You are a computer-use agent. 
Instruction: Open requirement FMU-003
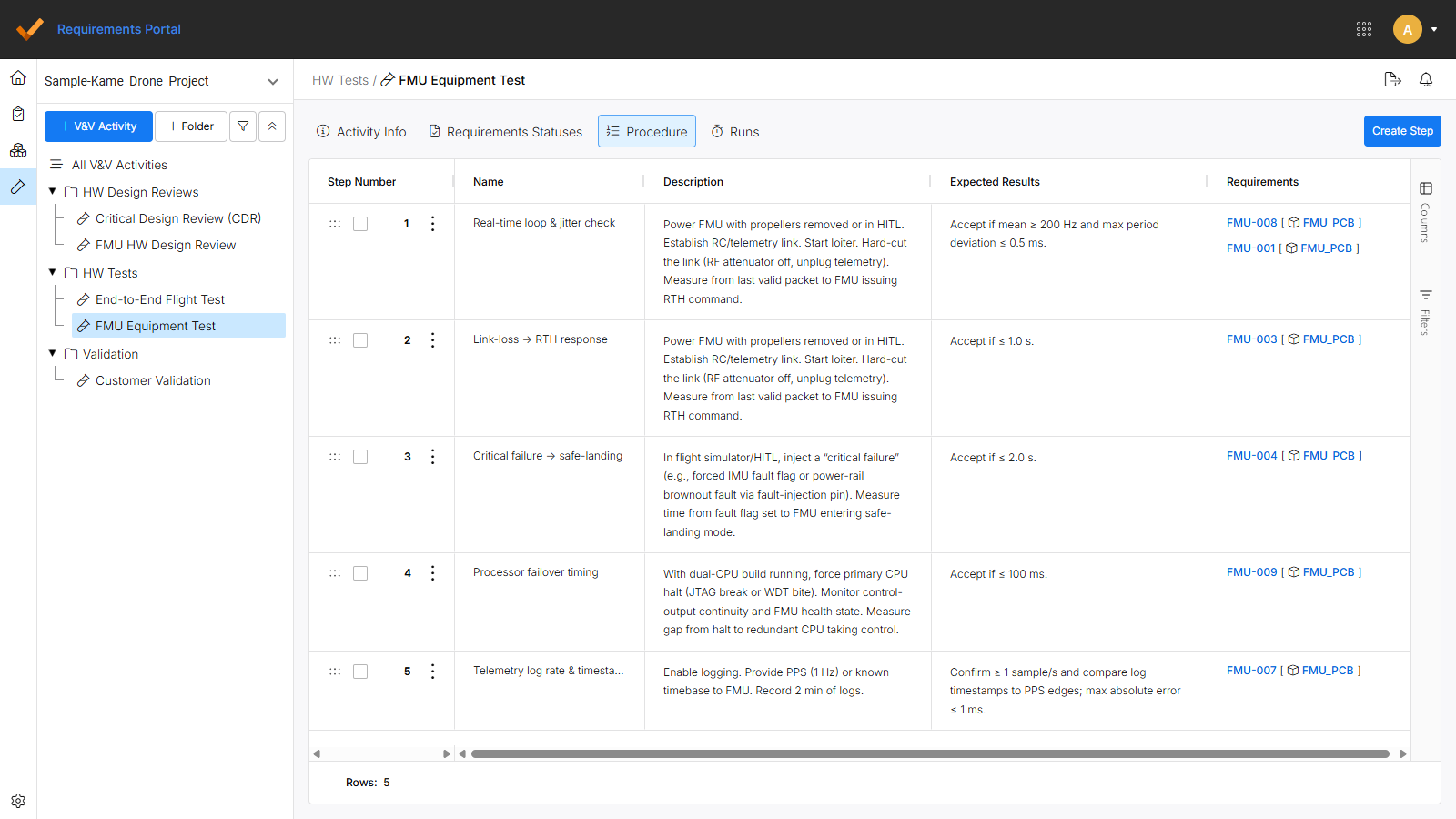point(1250,339)
